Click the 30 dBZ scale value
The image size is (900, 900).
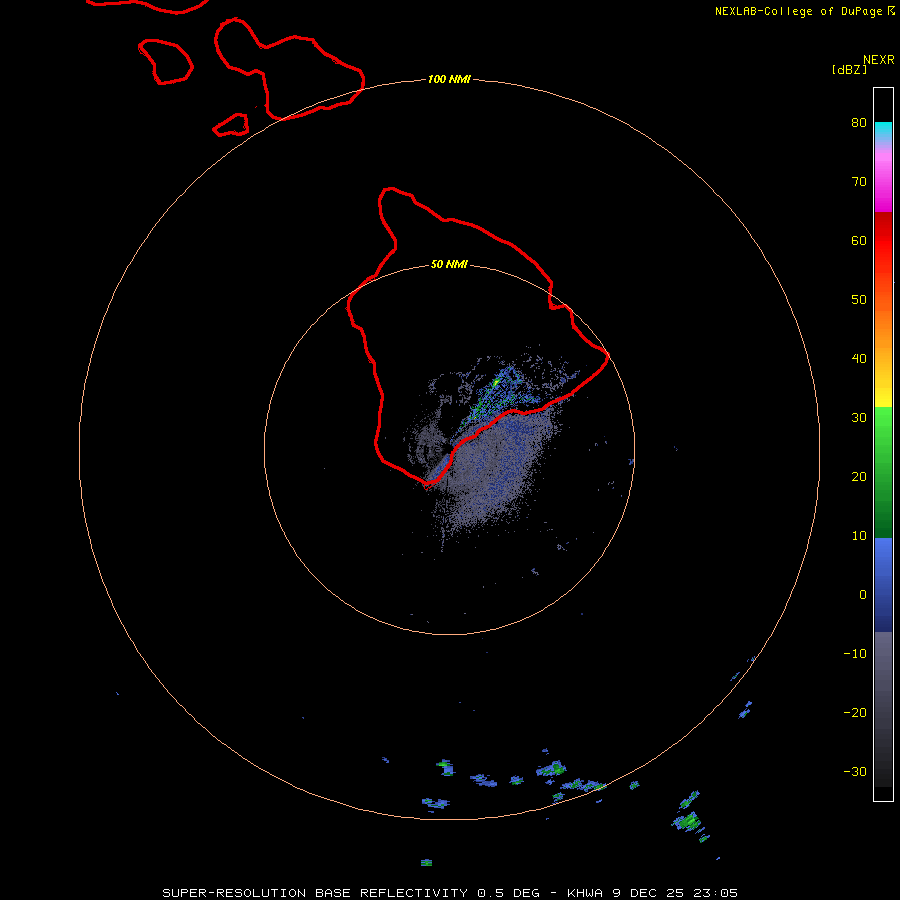pyautogui.click(x=859, y=417)
